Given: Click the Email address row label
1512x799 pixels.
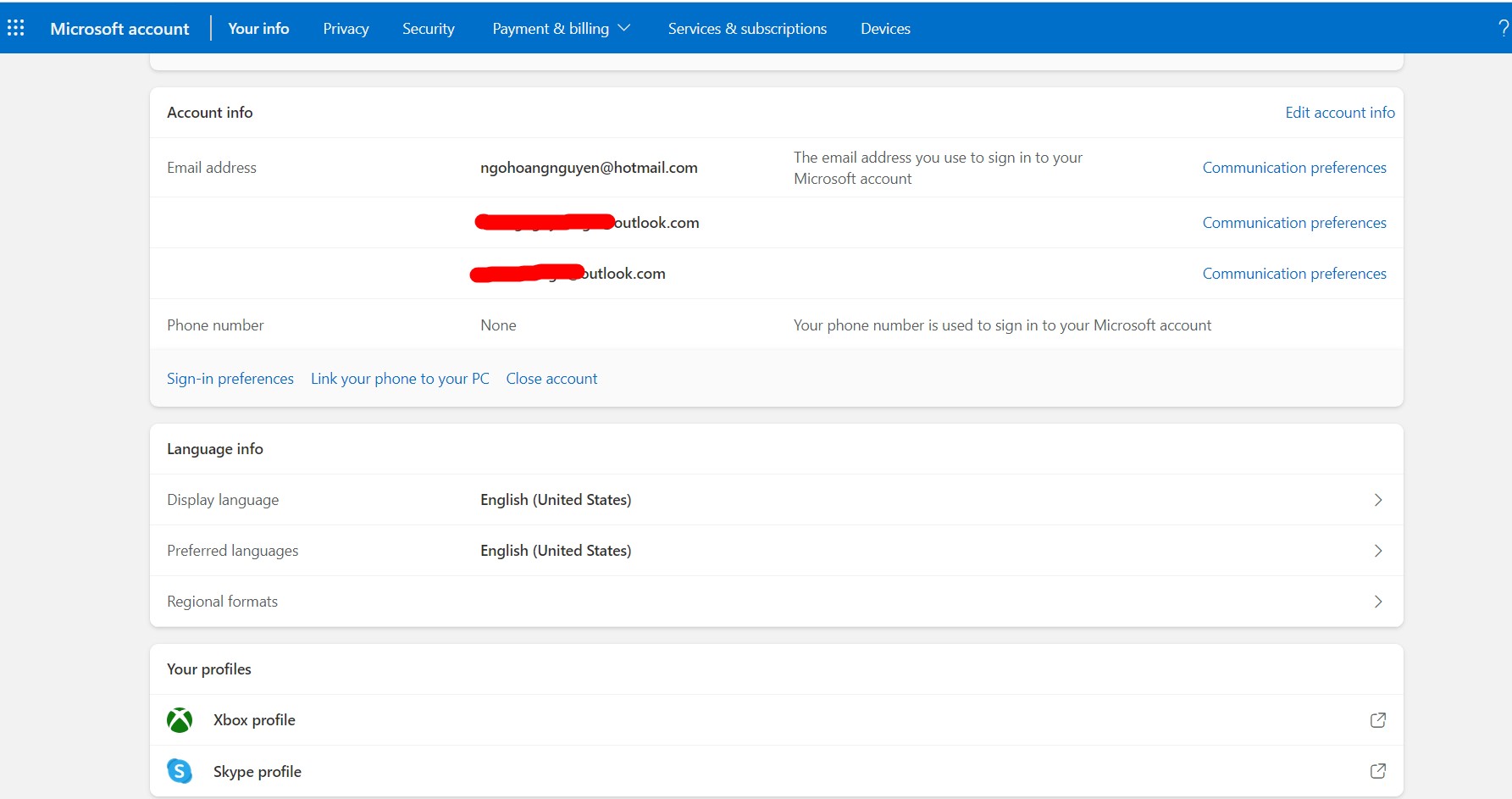Looking at the screenshot, I should pyautogui.click(x=212, y=168).
